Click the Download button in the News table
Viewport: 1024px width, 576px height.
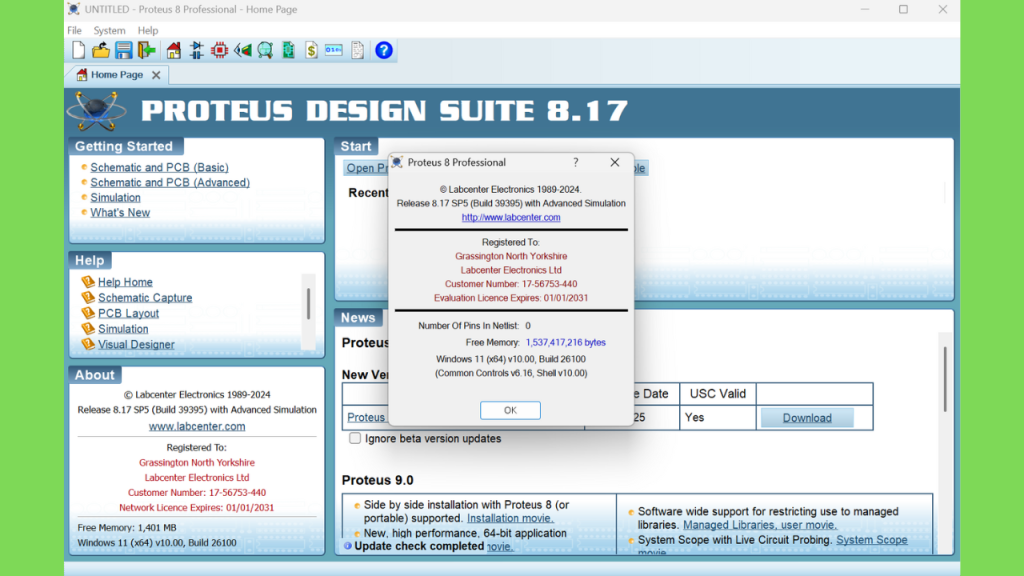click(807, 418)
